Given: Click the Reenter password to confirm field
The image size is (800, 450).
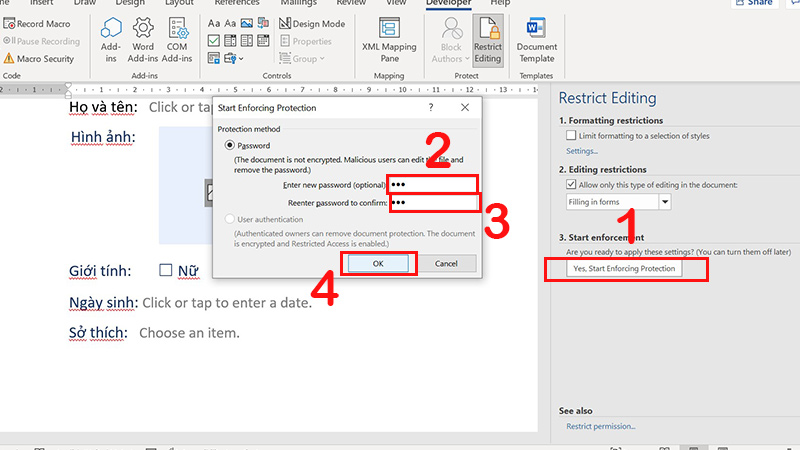Looking at the screenshot, I should pos(434,203).
